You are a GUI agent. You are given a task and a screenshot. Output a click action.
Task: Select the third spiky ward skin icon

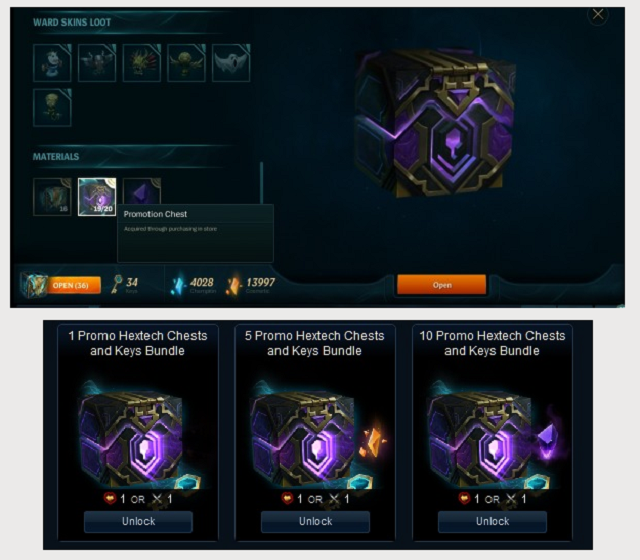coord(142,63)
